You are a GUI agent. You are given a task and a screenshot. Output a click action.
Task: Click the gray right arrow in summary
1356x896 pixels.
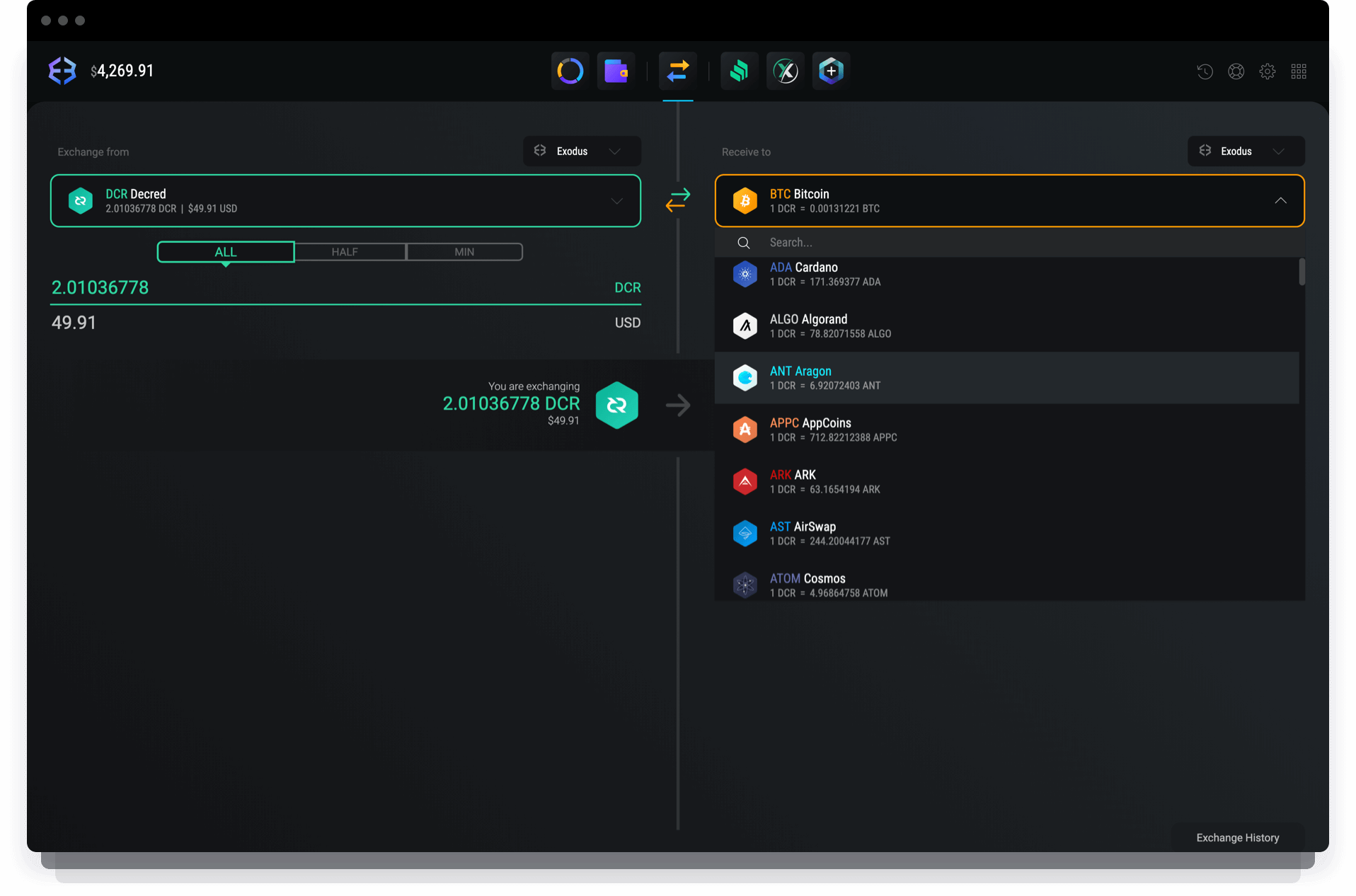pos(678,406)
